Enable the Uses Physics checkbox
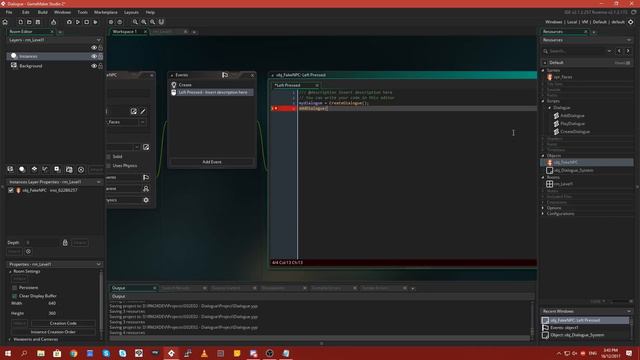Screen dimensions: 640x360 (109, 166)
